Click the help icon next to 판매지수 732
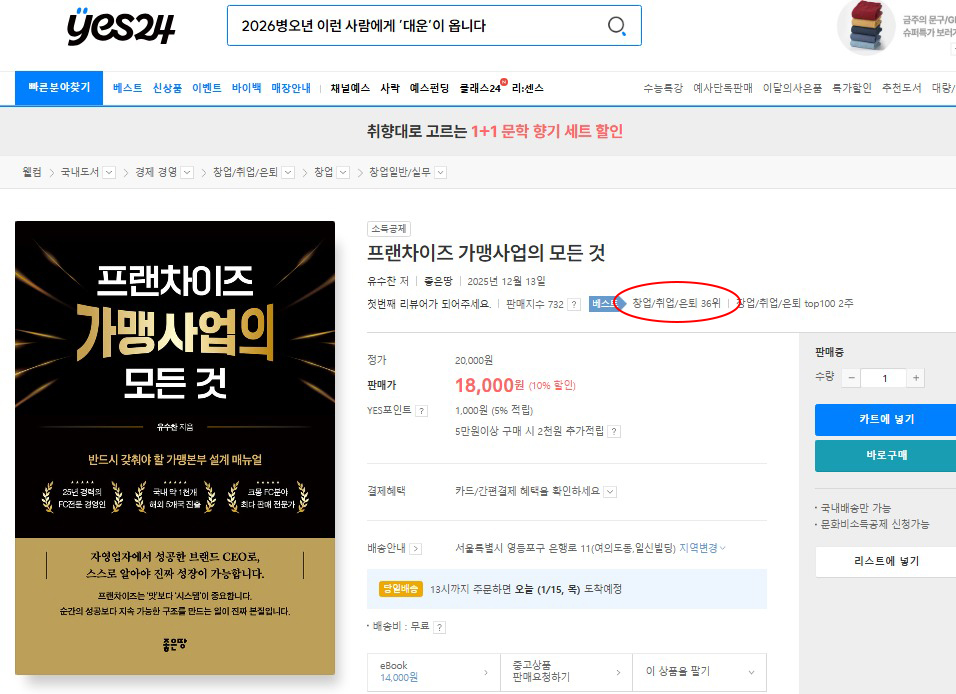Image resolution: width=956 pixels, height=694 pixels. point(574,304)
